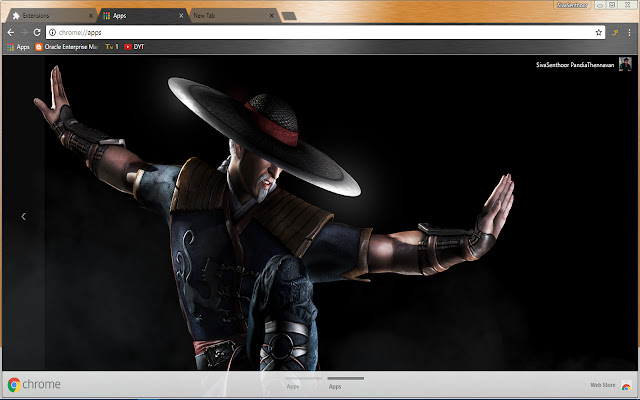Switch to the Extensions tab
This screenshot has height=400, width=640.
pos(51,16)
